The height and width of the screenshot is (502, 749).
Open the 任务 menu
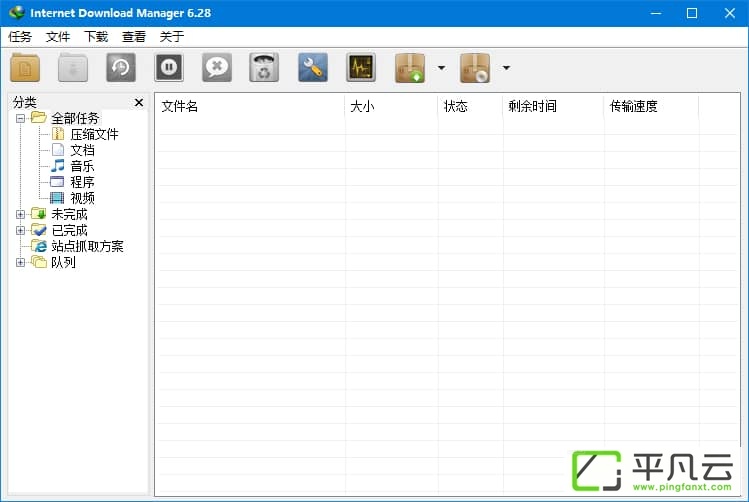point(20,36)
